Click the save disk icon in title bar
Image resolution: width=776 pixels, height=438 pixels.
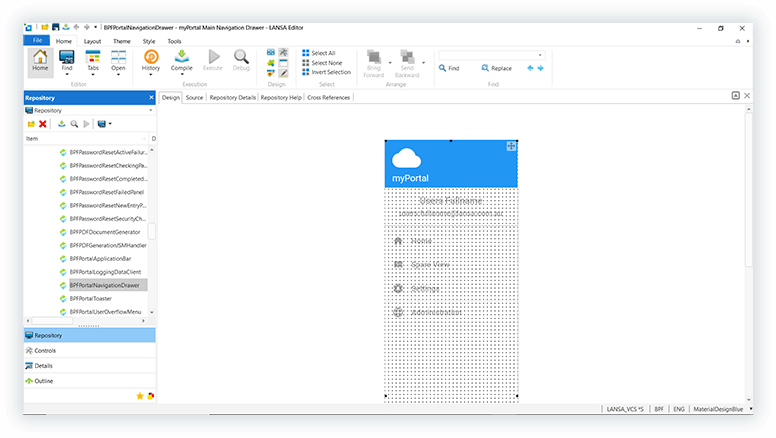click(55, 27)
